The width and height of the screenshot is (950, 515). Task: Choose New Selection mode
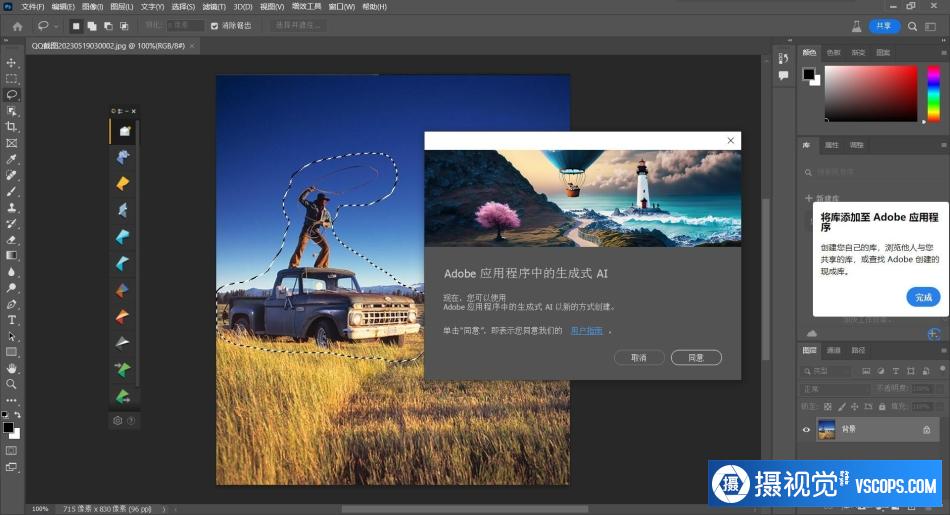[x=76, y=26]
